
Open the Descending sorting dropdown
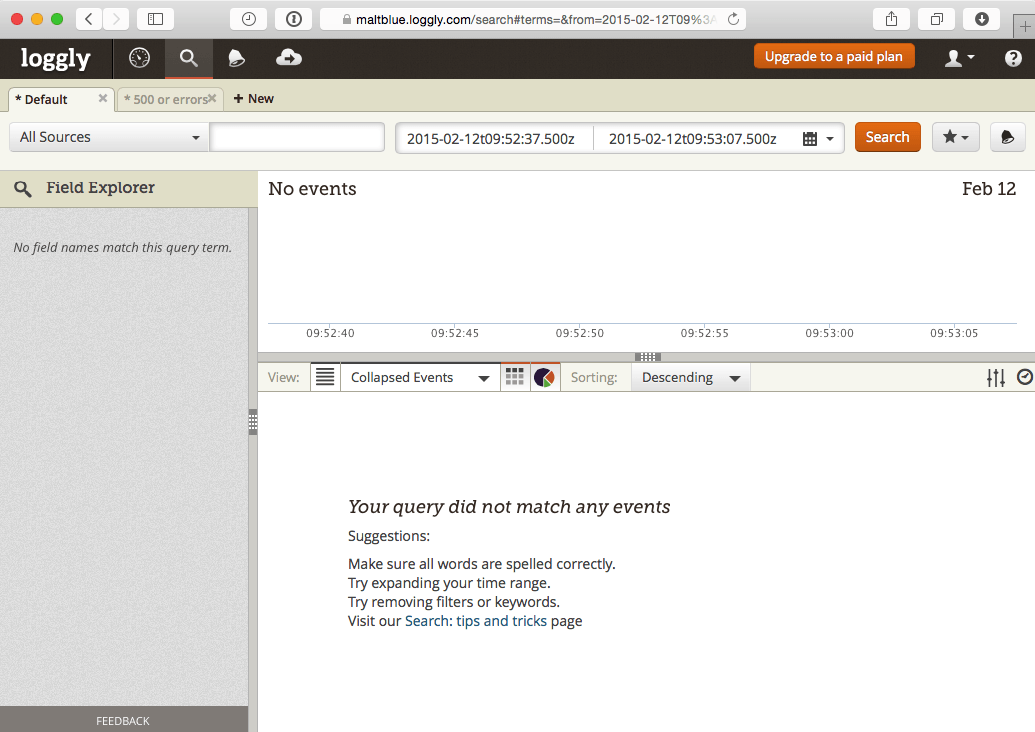click(690, 378)
